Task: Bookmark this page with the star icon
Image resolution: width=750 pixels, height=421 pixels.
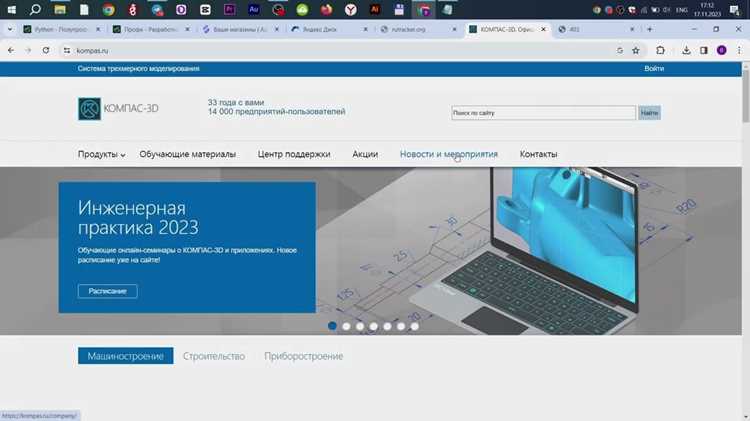Action: coord(636,50)
